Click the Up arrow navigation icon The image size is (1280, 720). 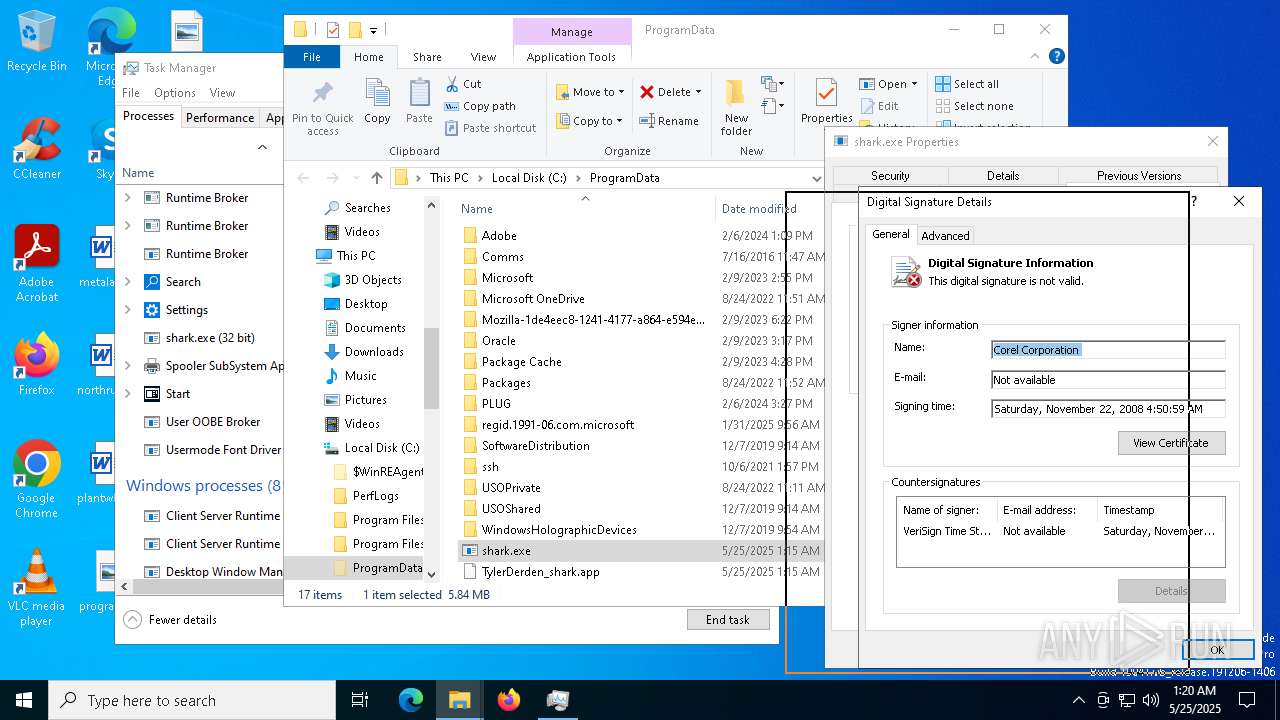(x=376, y=178)
